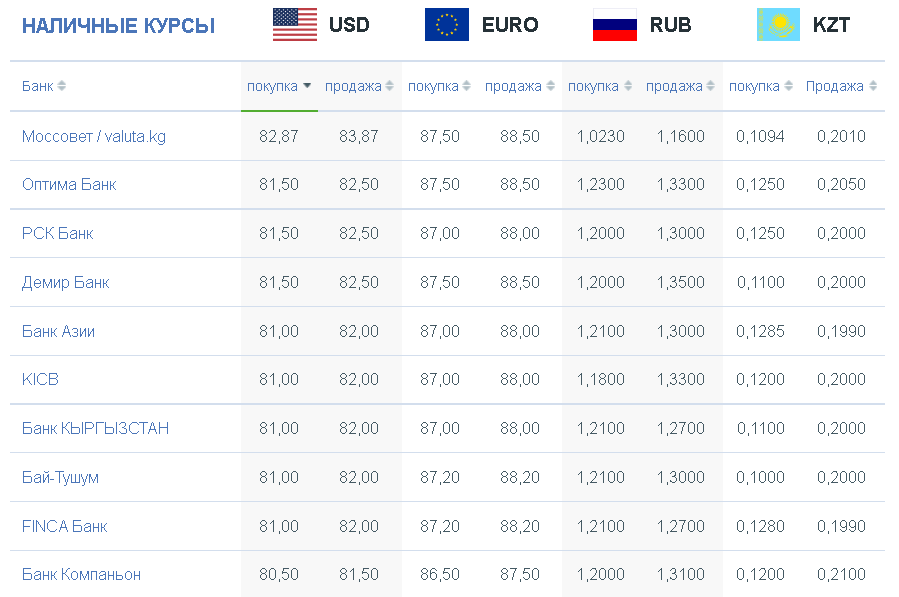Open the Моссовет / valuta.kg link
The width and height of the screenshot is (899, 597).
[93, 136]
